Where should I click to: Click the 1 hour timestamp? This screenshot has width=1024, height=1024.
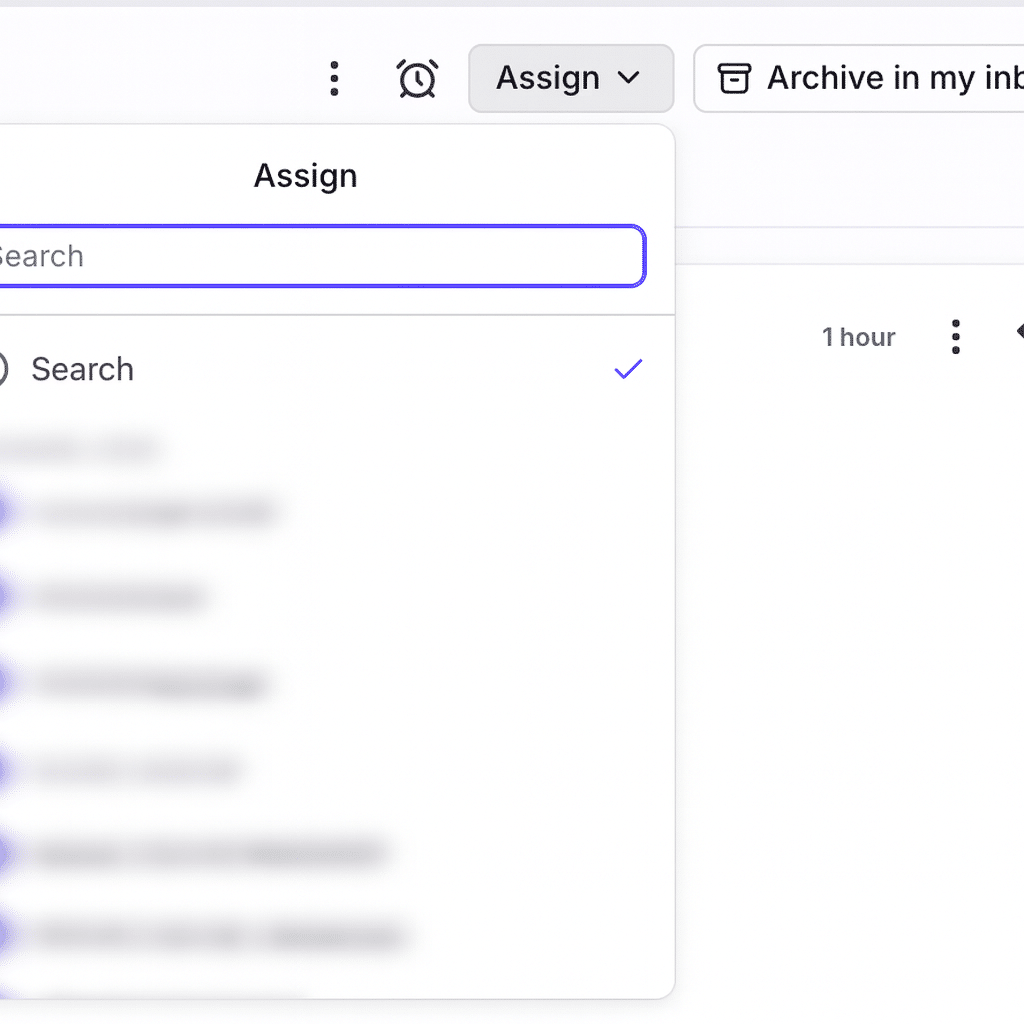[858, 337]
